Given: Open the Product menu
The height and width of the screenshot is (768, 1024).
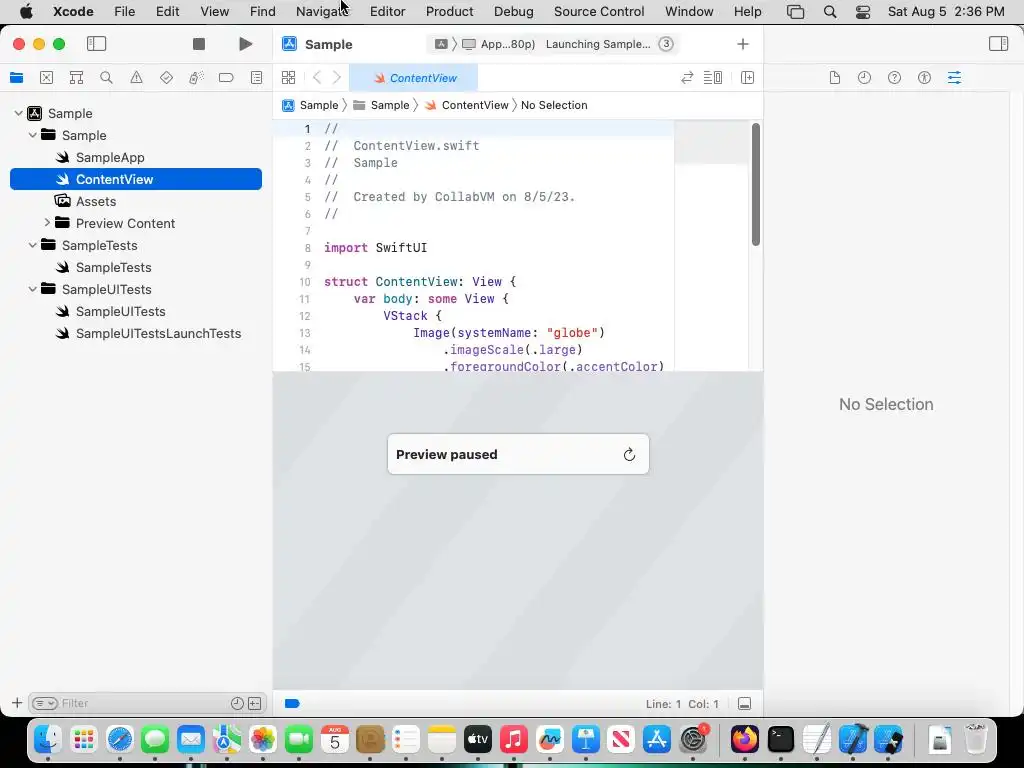Looking at the screenshot, I should point(449,11).
